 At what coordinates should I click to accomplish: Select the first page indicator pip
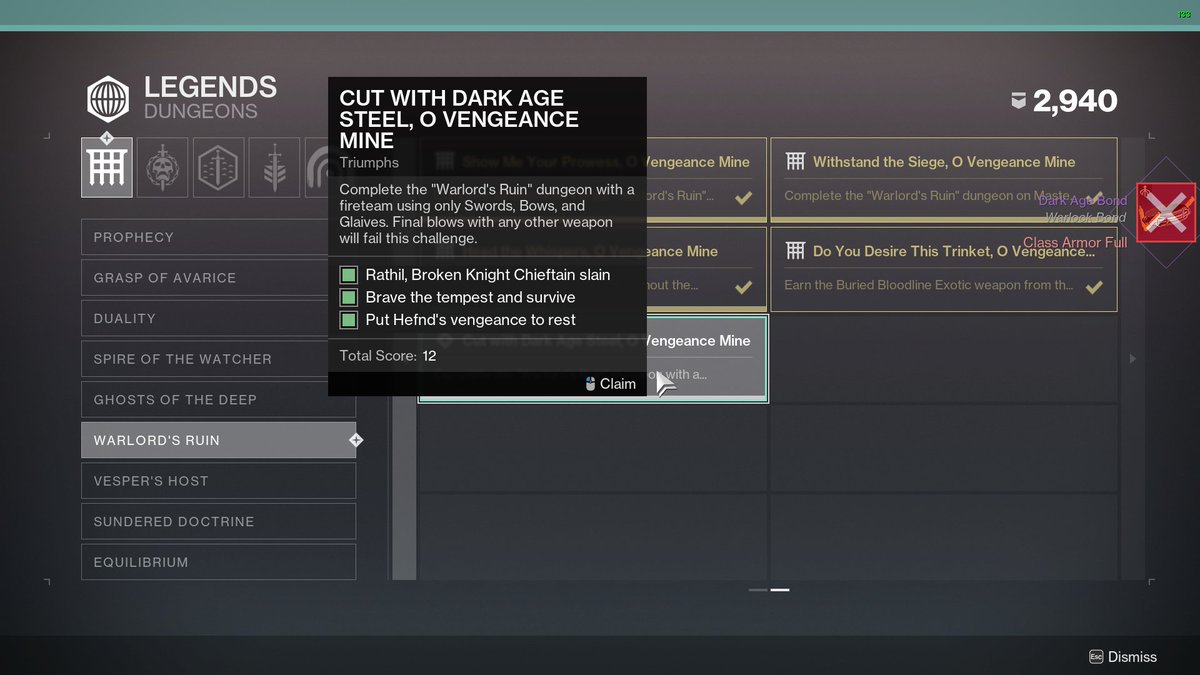[758, 590]
